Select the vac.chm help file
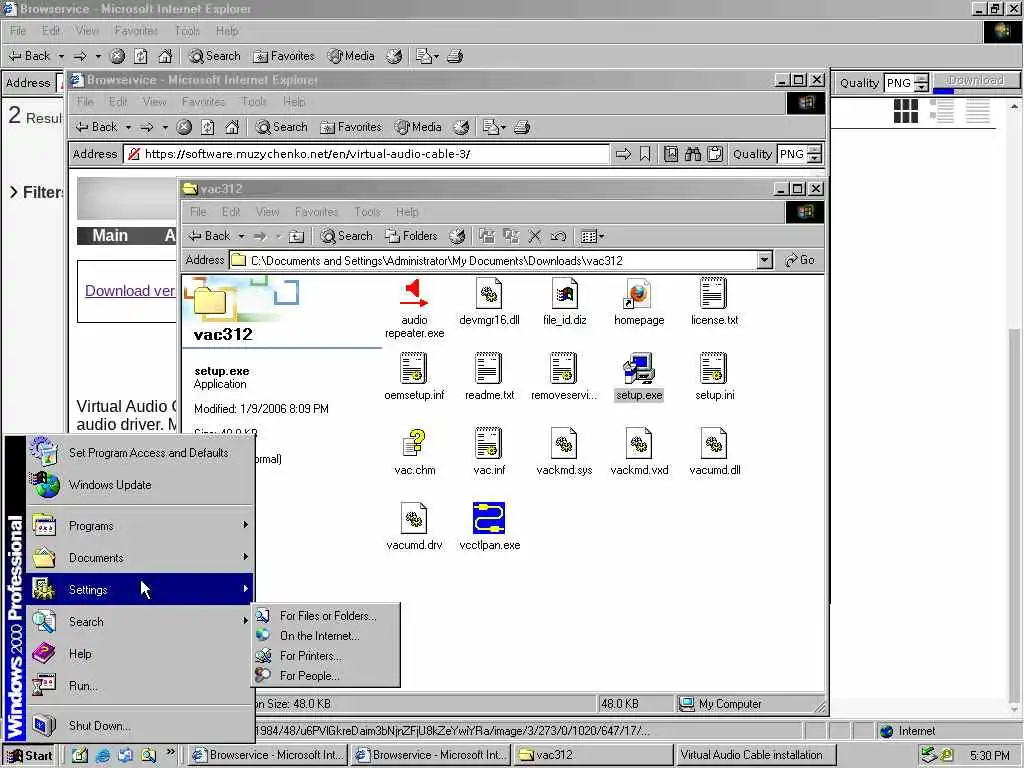The image size is (1024, 768). click(414, 444)
